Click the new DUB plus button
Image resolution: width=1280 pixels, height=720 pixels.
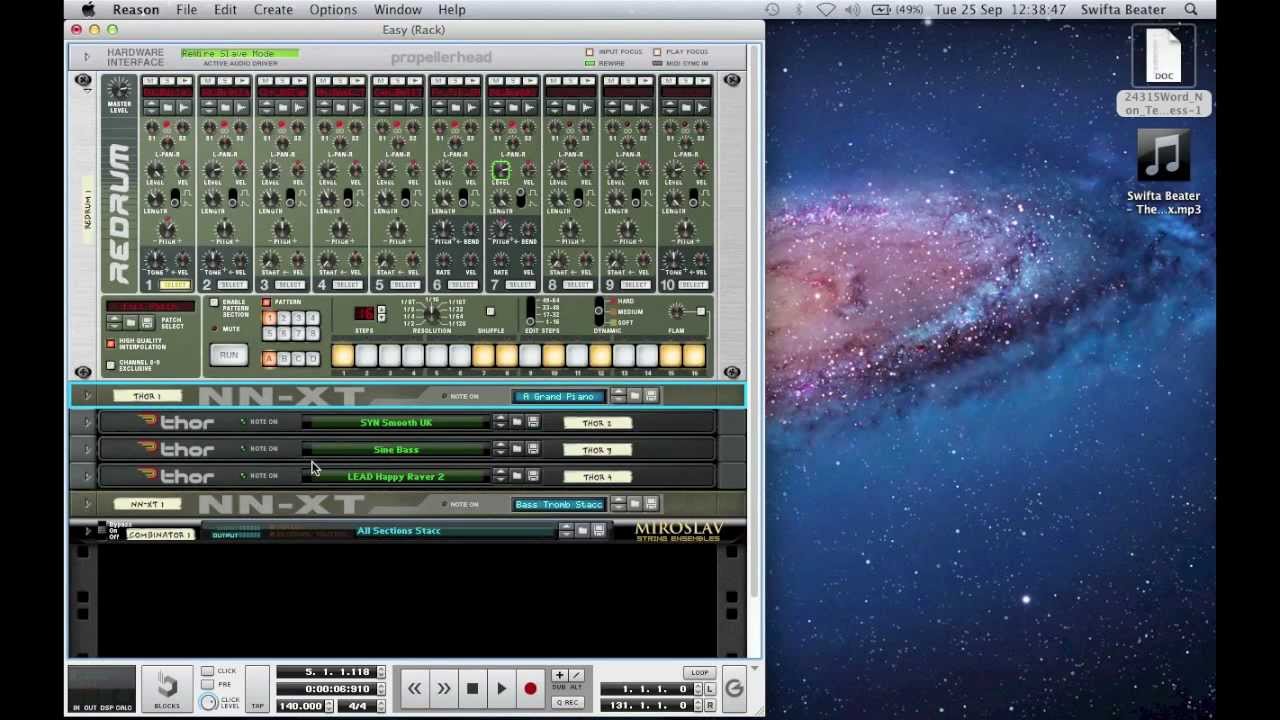point(559,675)
